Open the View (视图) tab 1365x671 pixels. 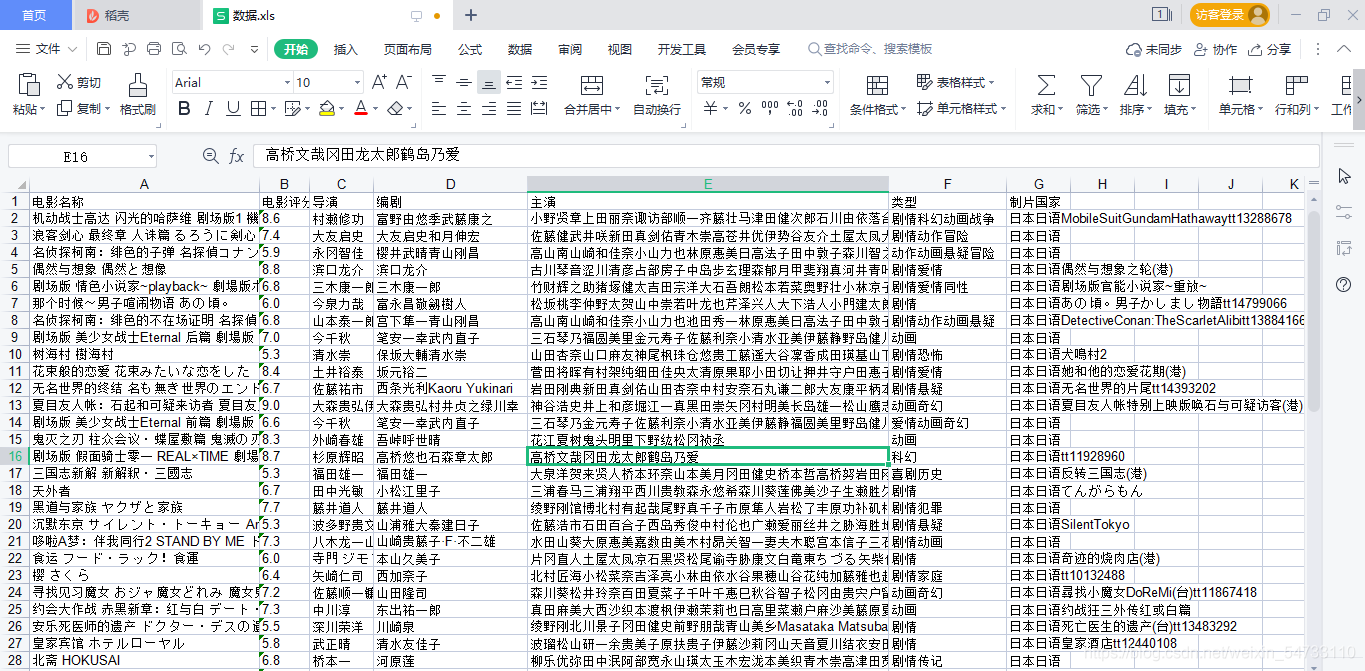click(619, 49)
